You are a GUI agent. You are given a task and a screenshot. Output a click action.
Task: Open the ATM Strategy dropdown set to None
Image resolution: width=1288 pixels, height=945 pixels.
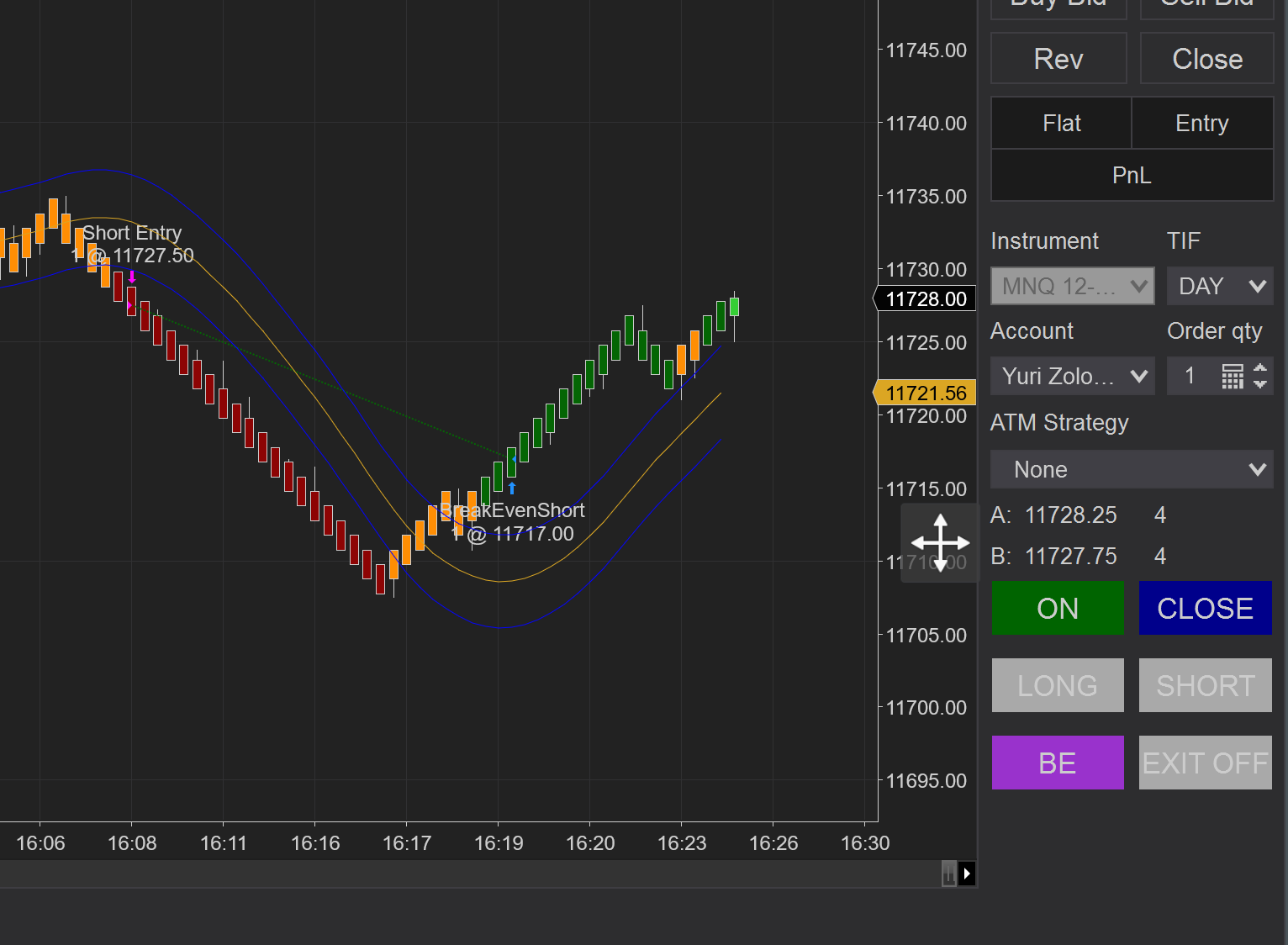click(1131, 469)
